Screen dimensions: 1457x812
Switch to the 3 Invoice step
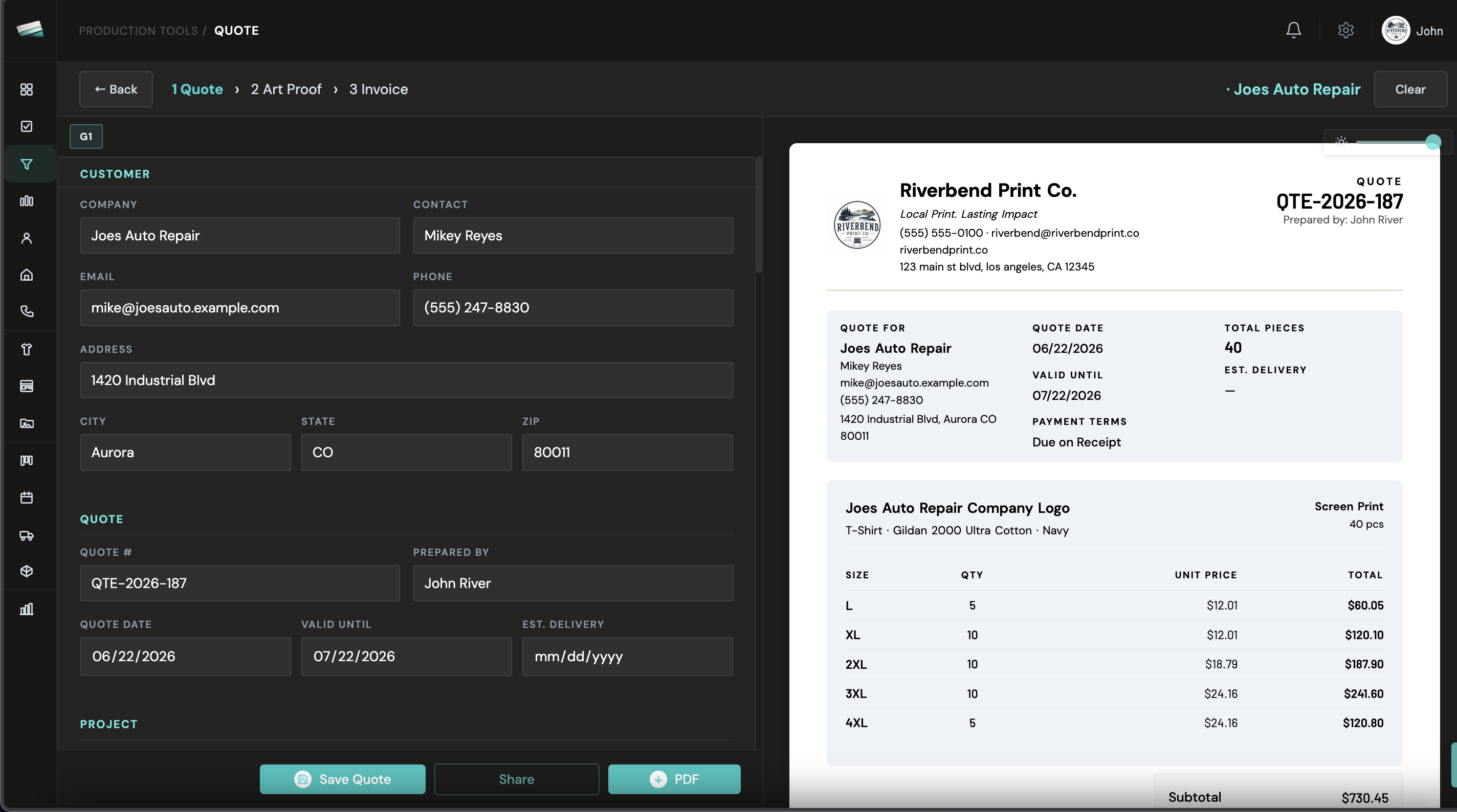(x=379, y=89)
